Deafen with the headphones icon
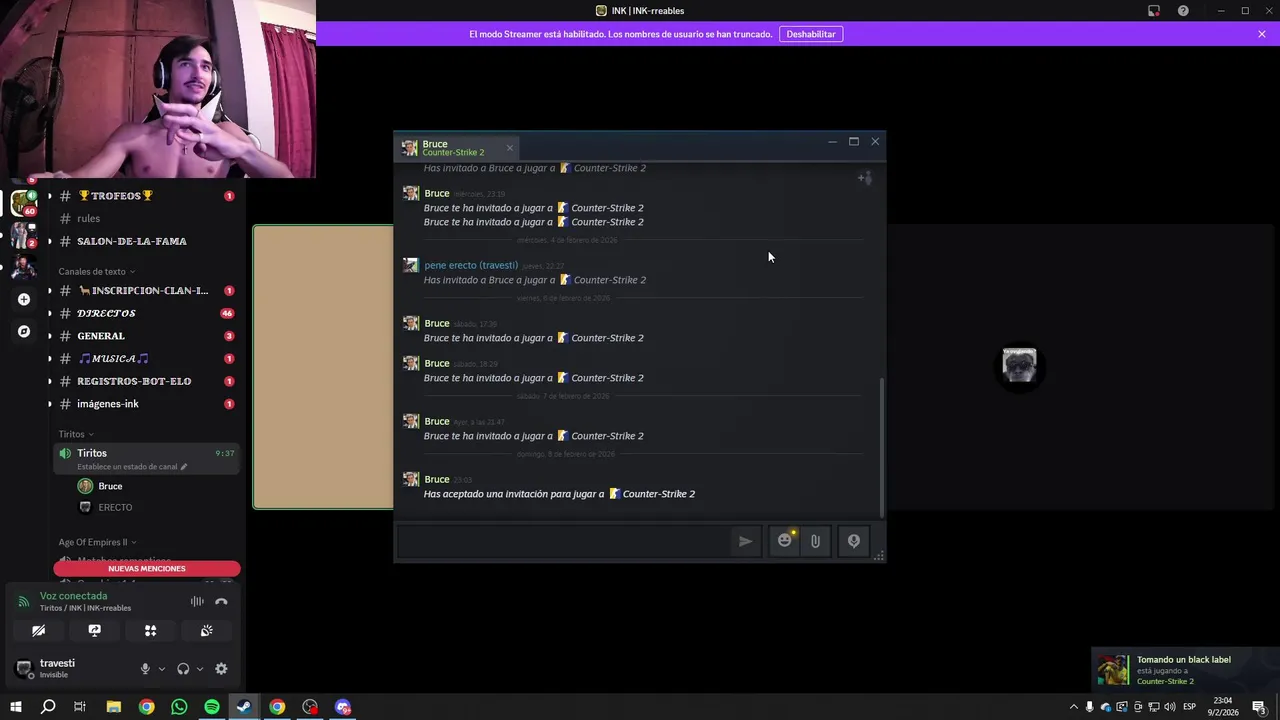Screen dimensions: 1280x720 [x=183, y=669]
